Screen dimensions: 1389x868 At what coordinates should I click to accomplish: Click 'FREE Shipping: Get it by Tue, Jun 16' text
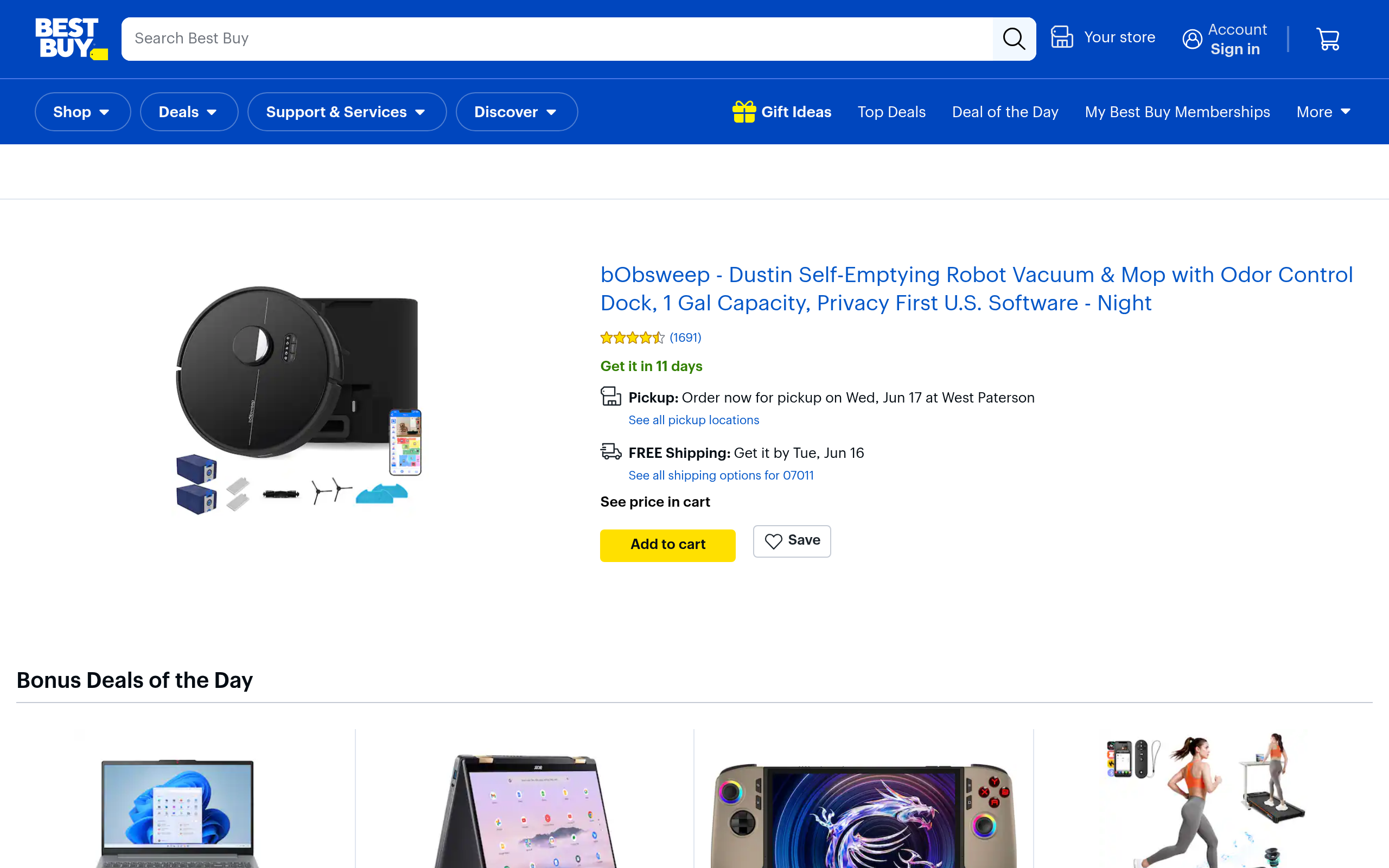[x=746, y=453]
